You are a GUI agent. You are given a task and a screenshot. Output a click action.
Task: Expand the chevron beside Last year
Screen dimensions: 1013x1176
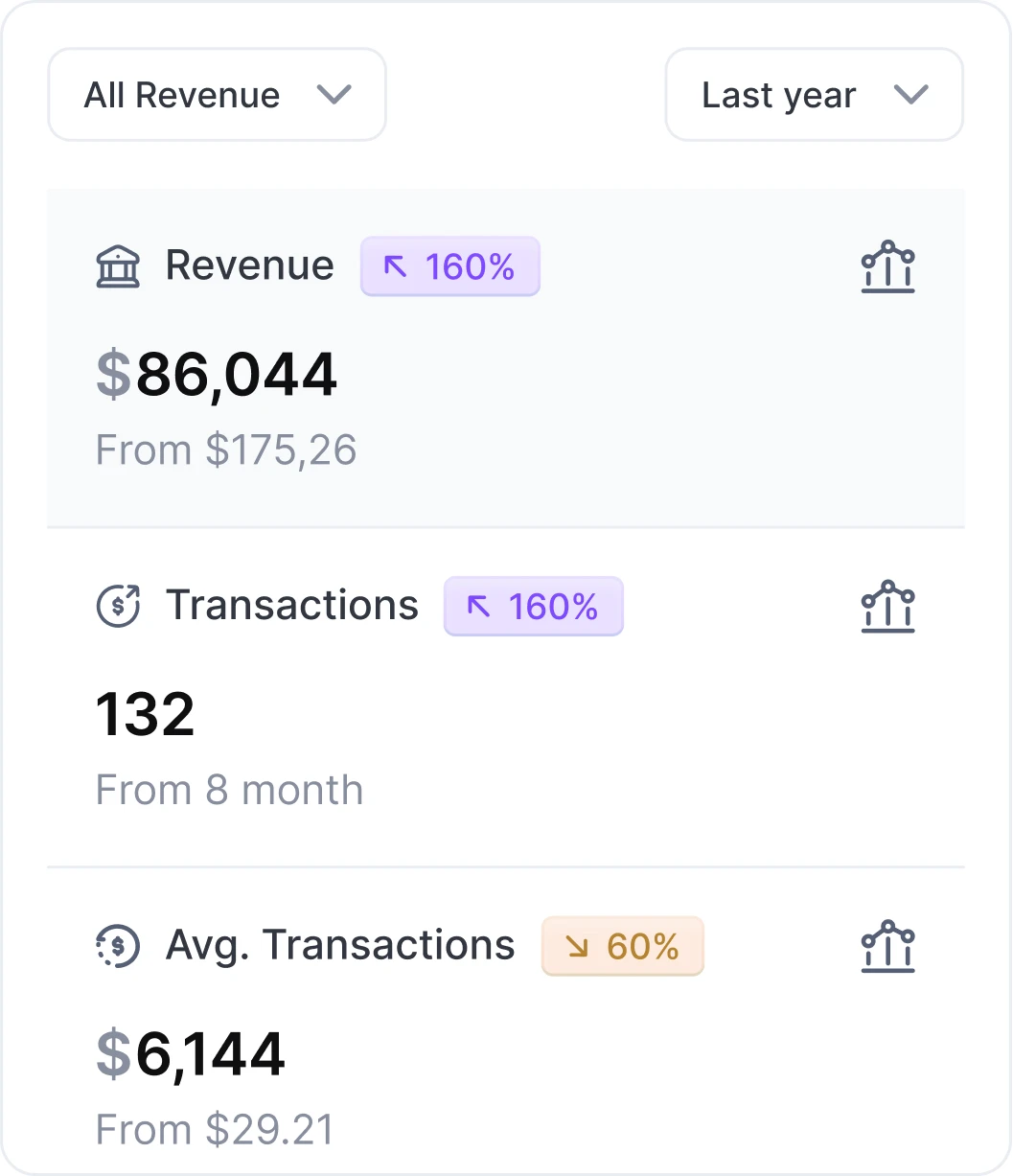pos(911,95)
